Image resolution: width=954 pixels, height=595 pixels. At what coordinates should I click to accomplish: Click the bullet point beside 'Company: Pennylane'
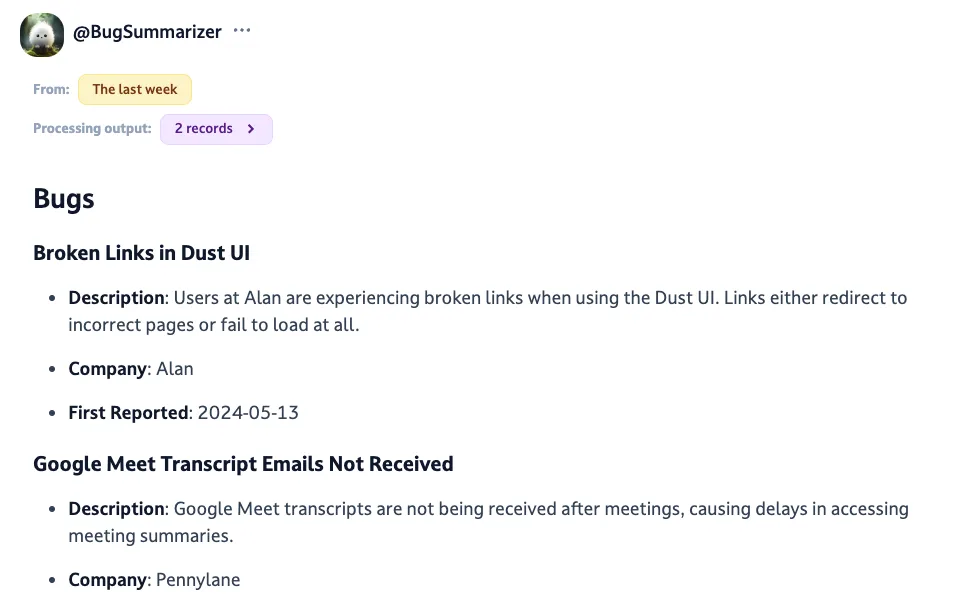coord(51,580)
